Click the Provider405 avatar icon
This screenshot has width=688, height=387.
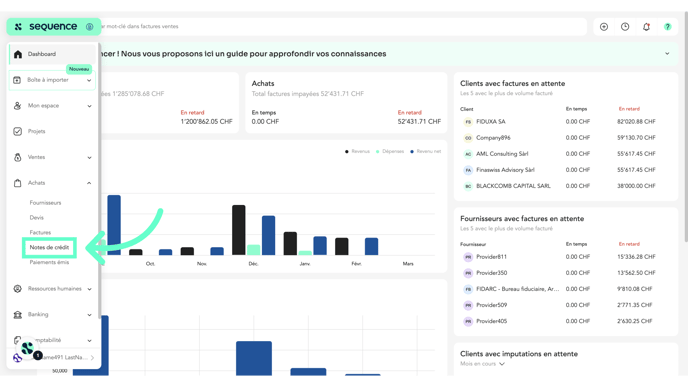point(468,321)
